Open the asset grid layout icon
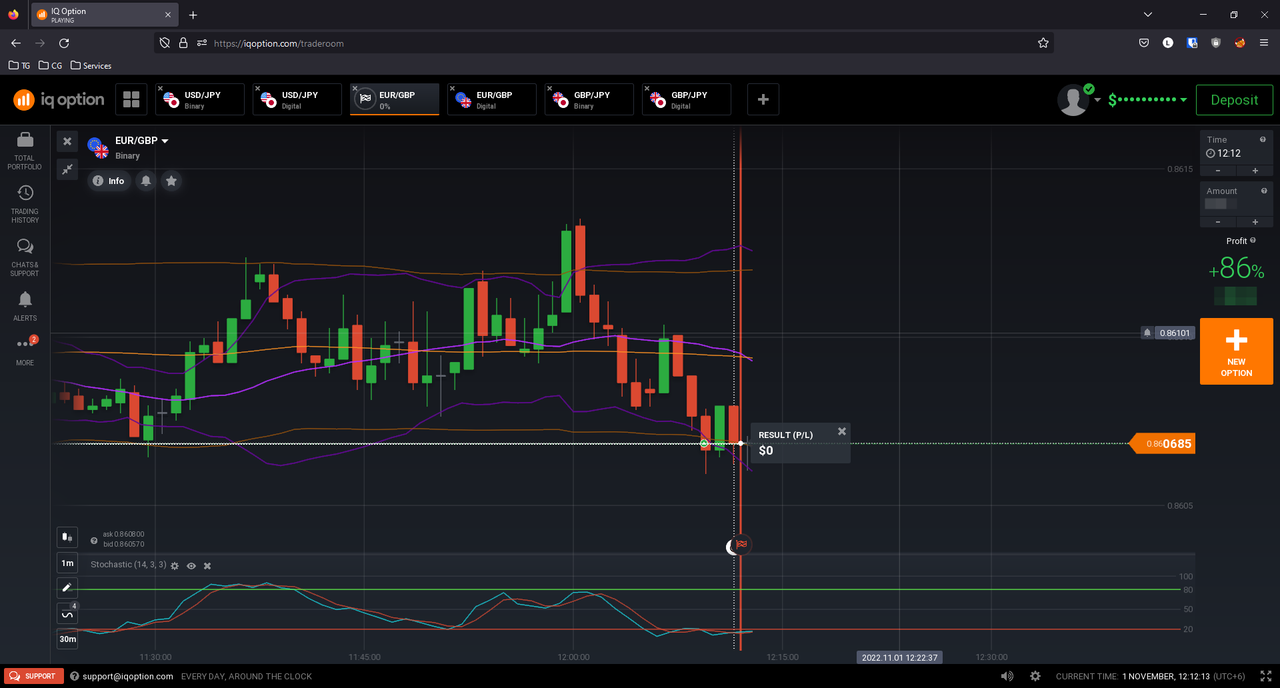Screen dimensions: 1280x688 (130, 100)
